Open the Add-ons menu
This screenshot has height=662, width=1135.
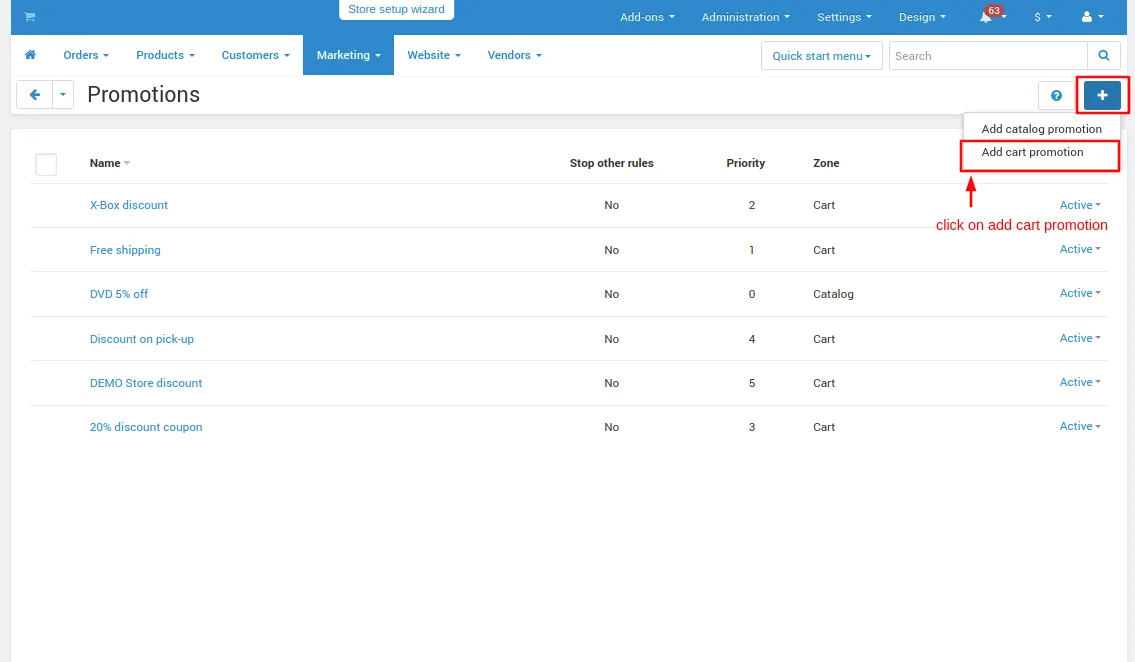coord(647,17)
